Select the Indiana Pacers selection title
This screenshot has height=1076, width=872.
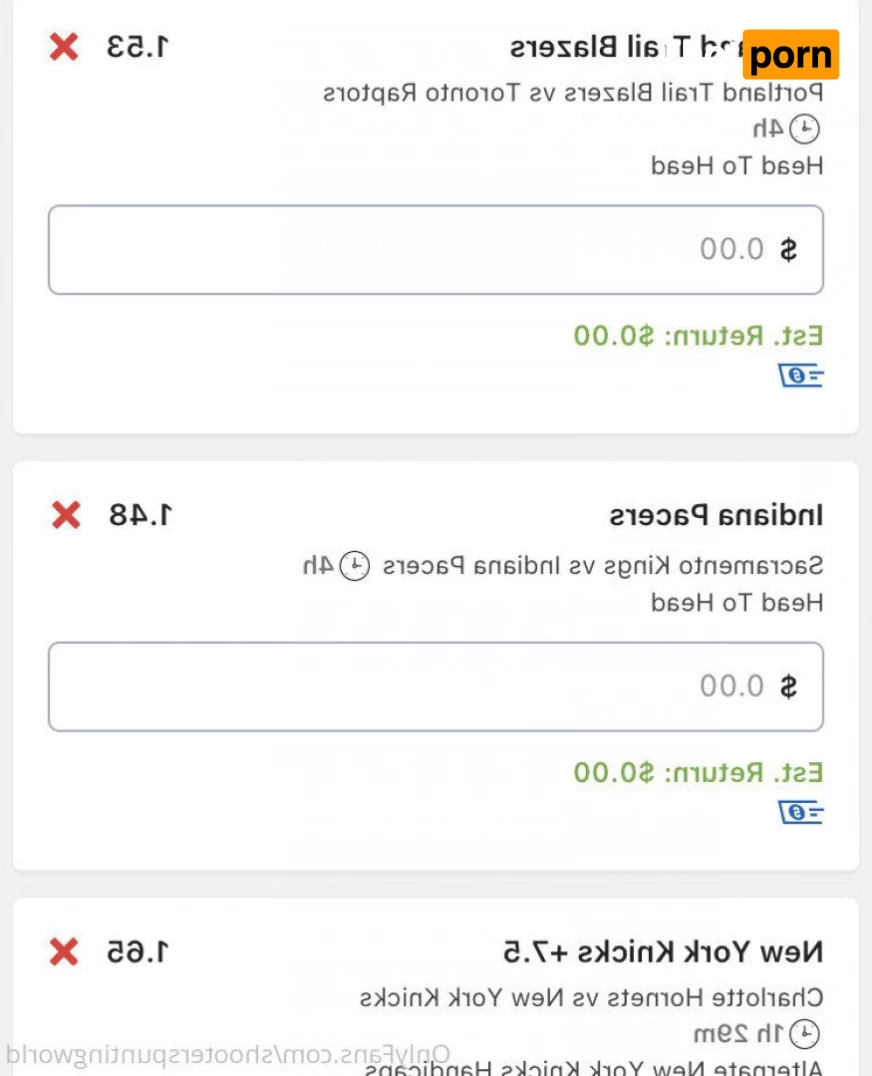pyautogui.click(x=716, y=516)
